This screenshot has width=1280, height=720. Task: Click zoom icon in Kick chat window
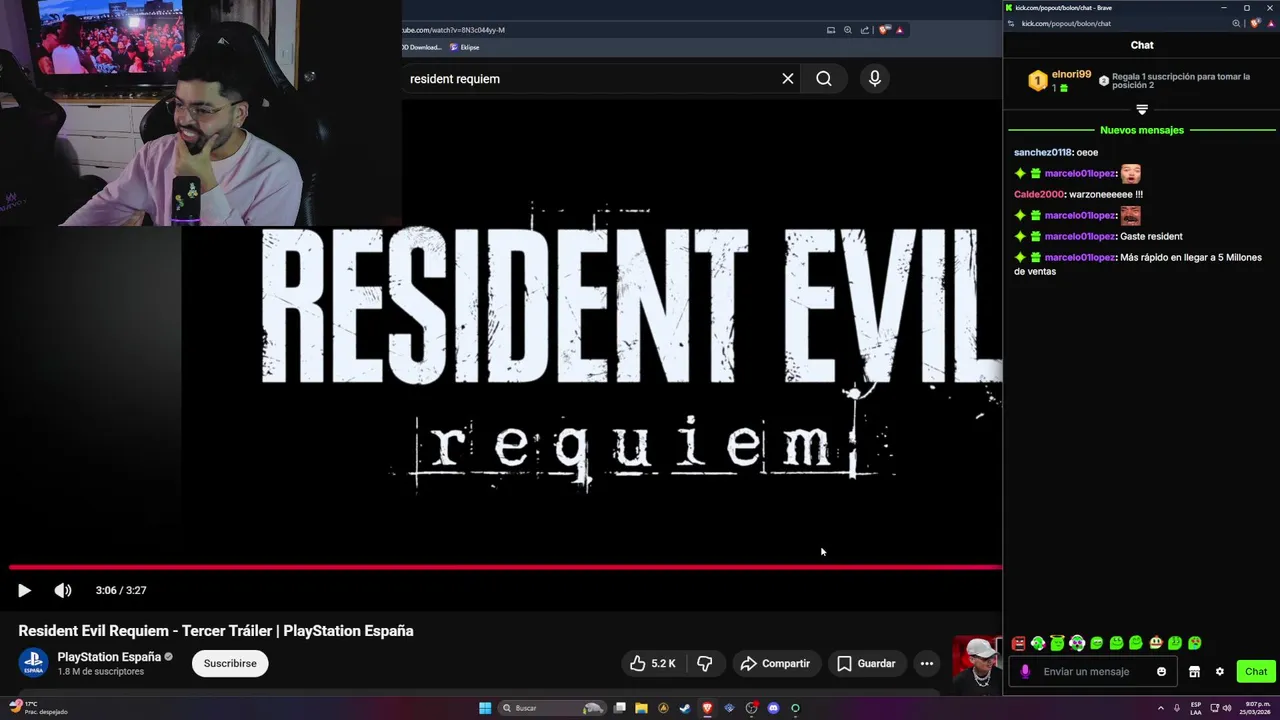point(1237,23)
